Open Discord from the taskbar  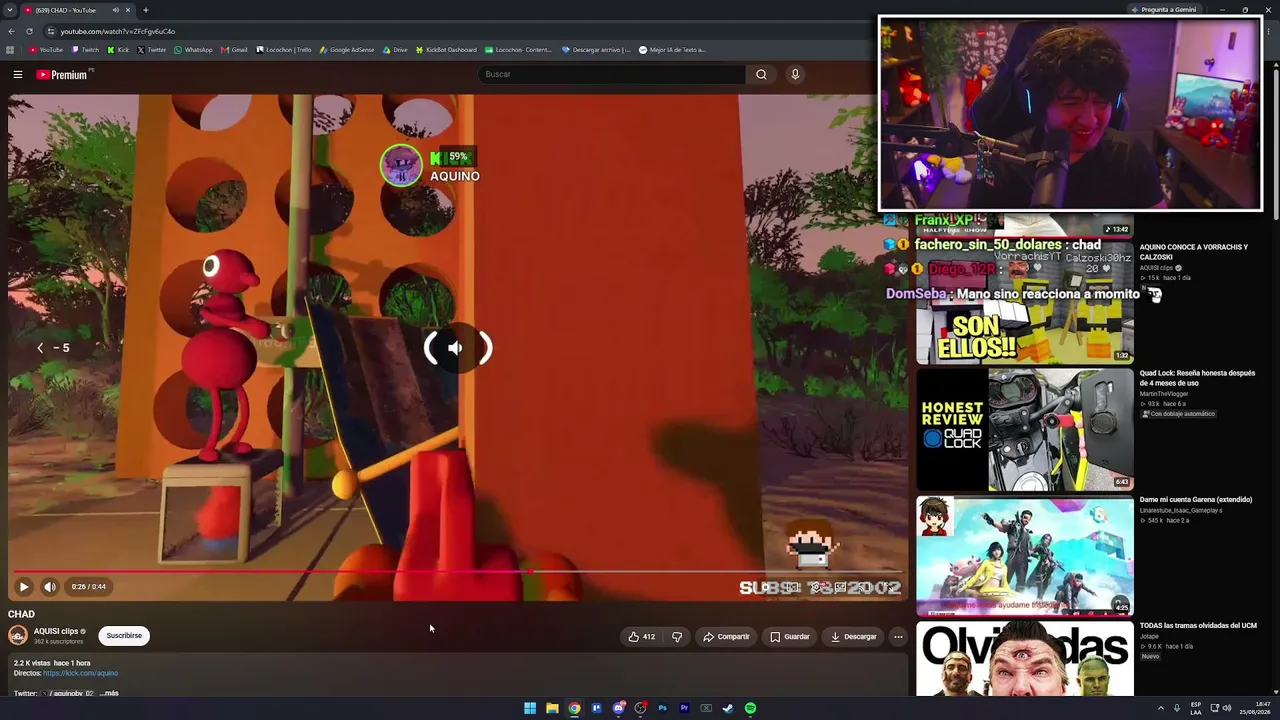(618, 708)
